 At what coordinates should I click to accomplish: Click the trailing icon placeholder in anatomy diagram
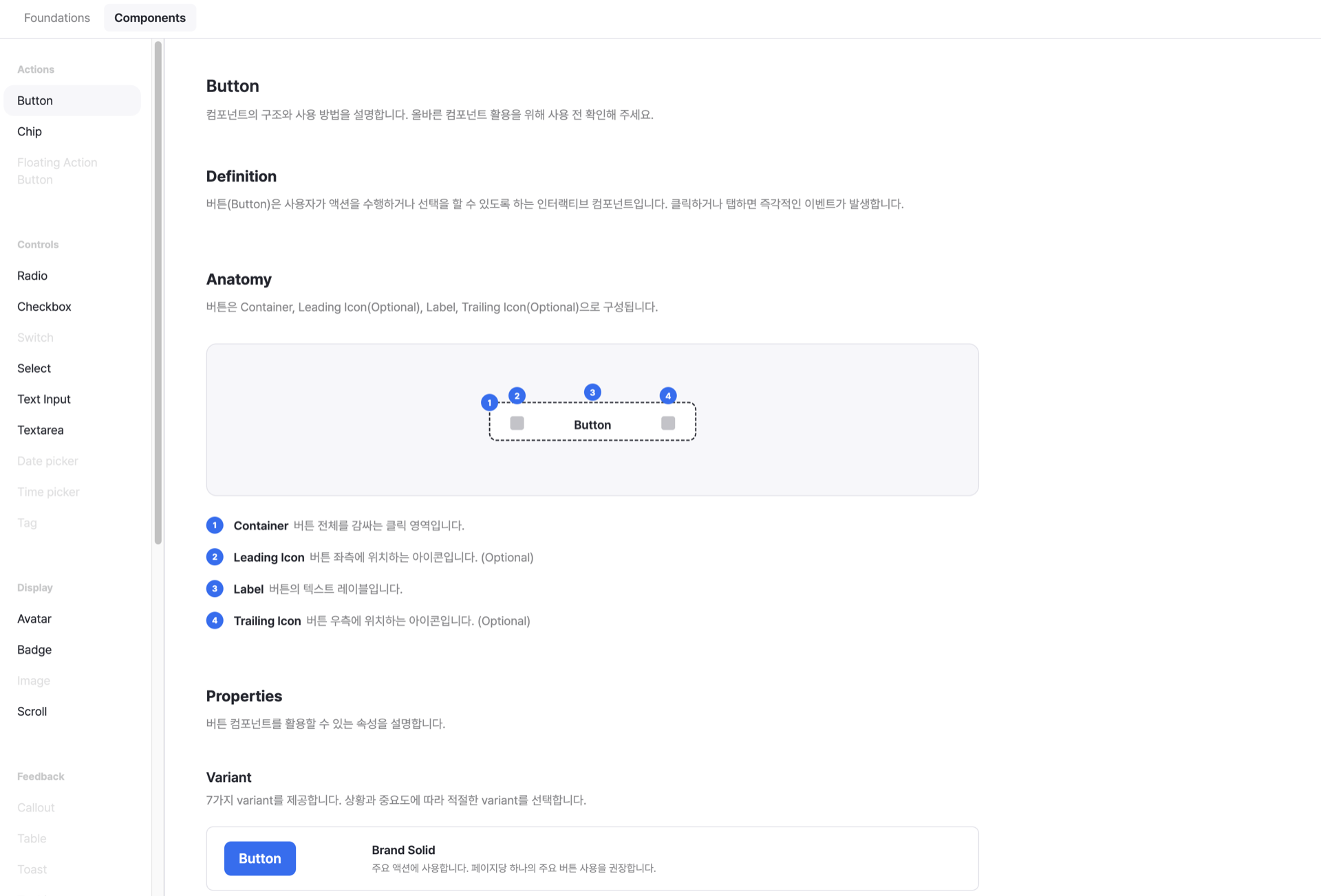coord(668,424)
